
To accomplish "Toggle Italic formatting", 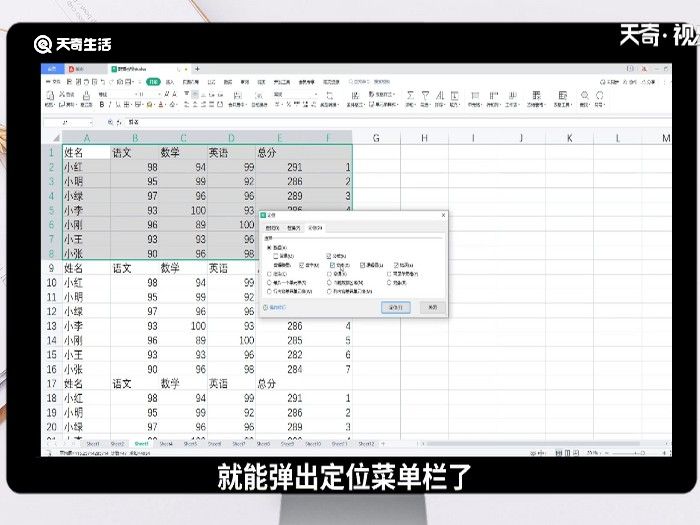I will [110, 104].
